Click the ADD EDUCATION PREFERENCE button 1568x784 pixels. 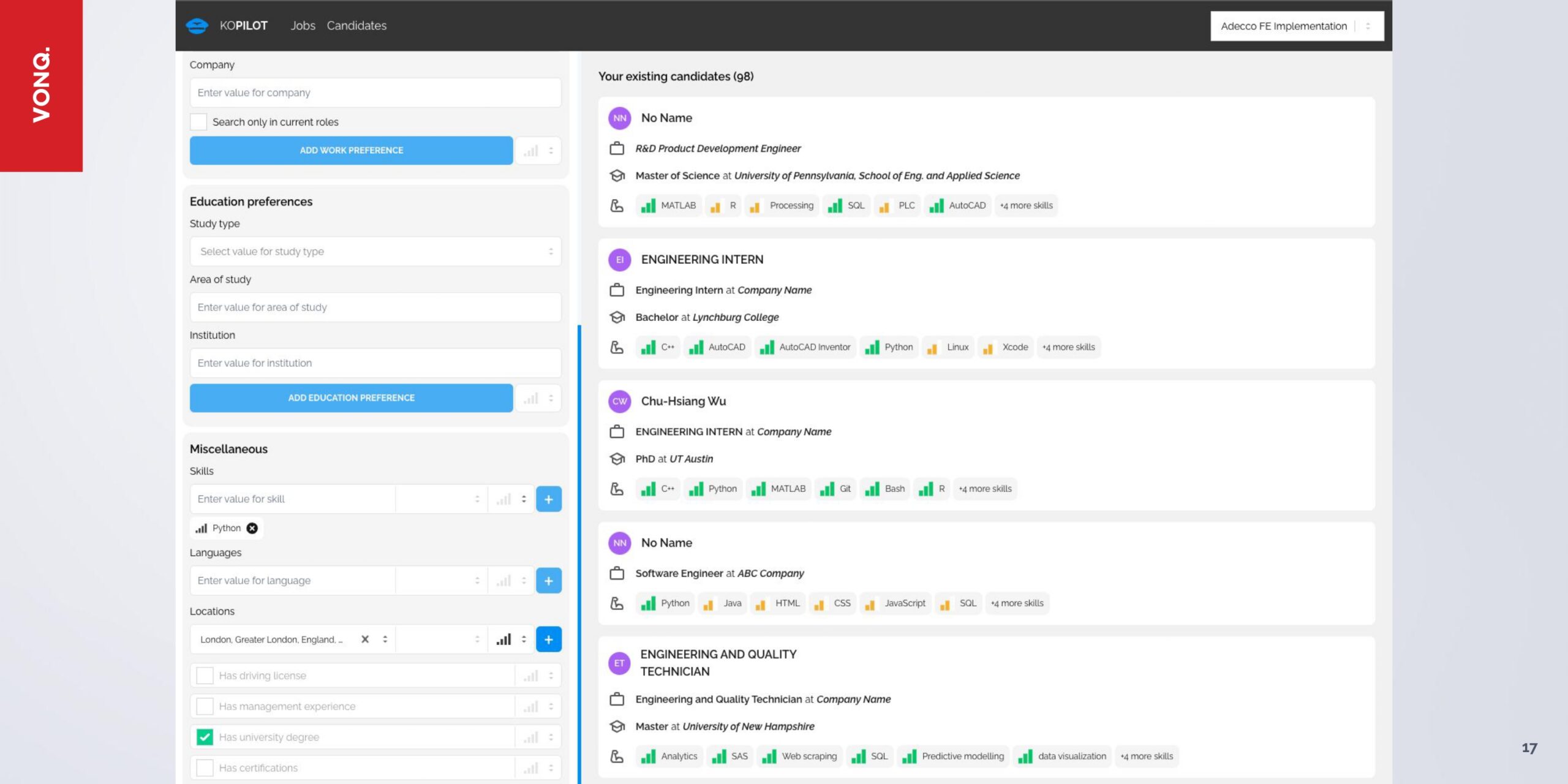pos(350,398)
